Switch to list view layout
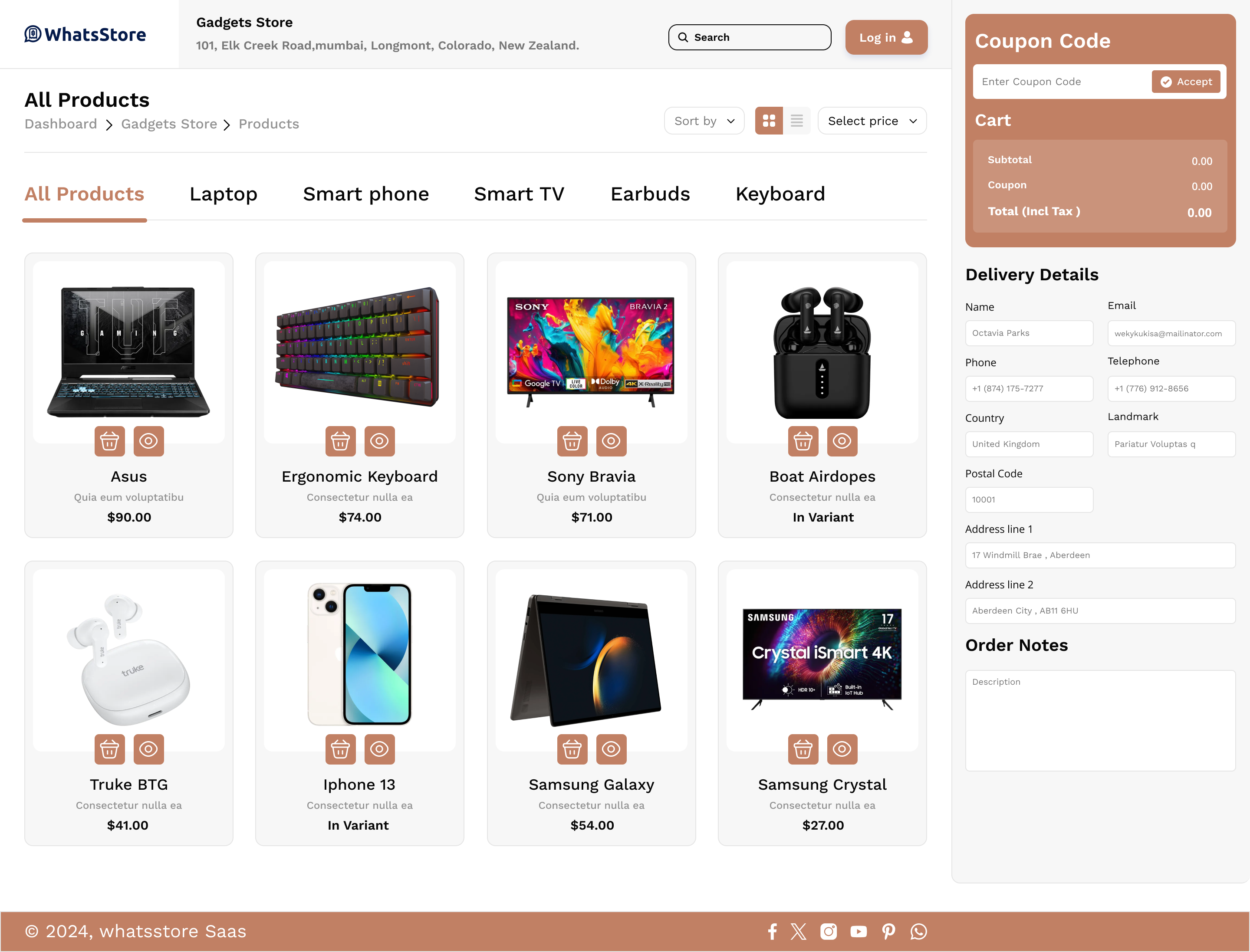The image size is (1250, 952). [x=796, y=121]
